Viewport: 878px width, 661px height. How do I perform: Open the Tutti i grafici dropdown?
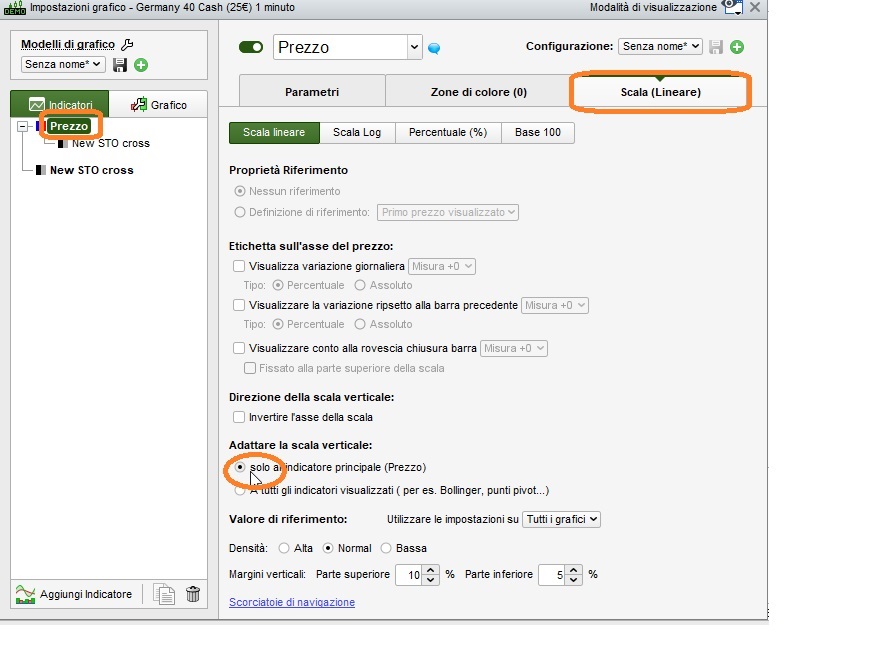561,519
